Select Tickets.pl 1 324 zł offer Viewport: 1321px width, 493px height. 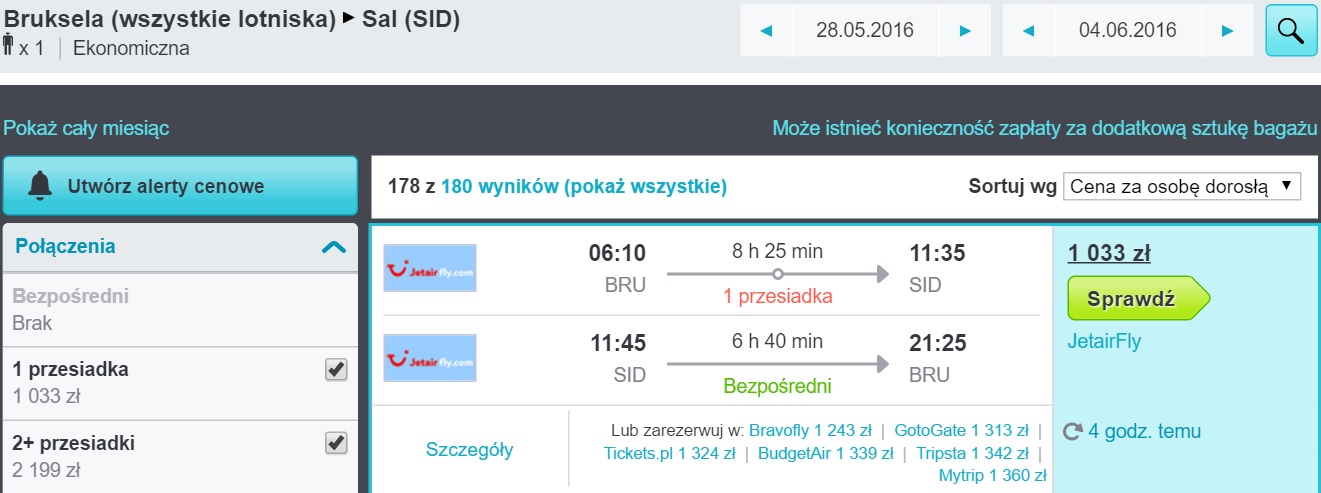pos(670,454)
